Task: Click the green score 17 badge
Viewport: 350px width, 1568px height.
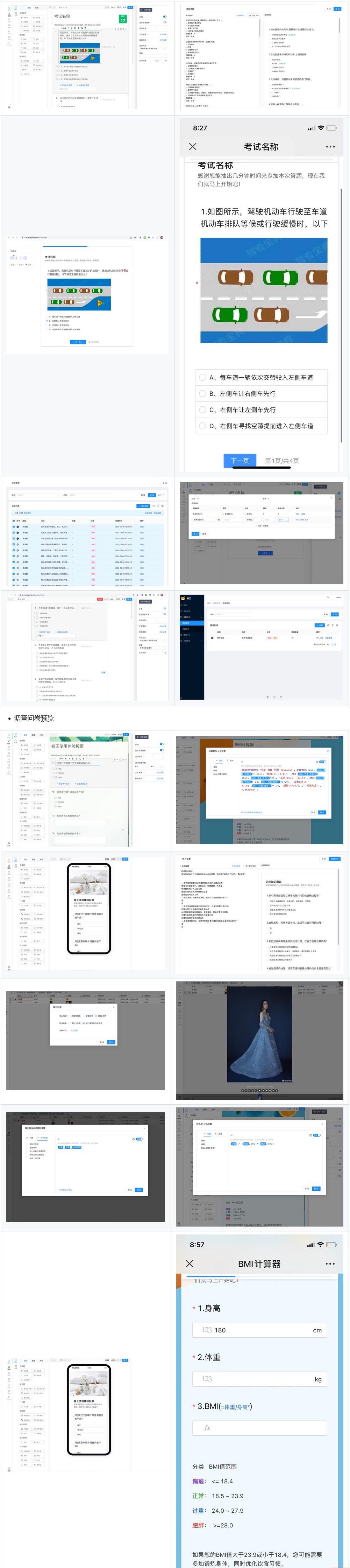Action: [123, 20]
